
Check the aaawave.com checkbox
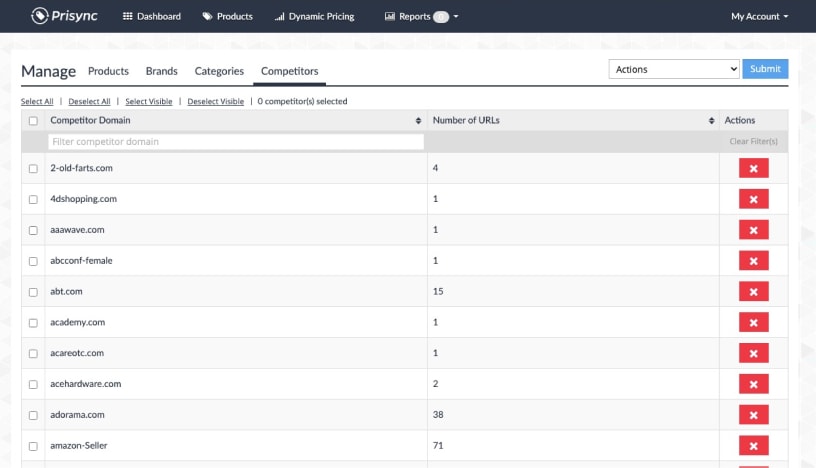click(33, 230)
